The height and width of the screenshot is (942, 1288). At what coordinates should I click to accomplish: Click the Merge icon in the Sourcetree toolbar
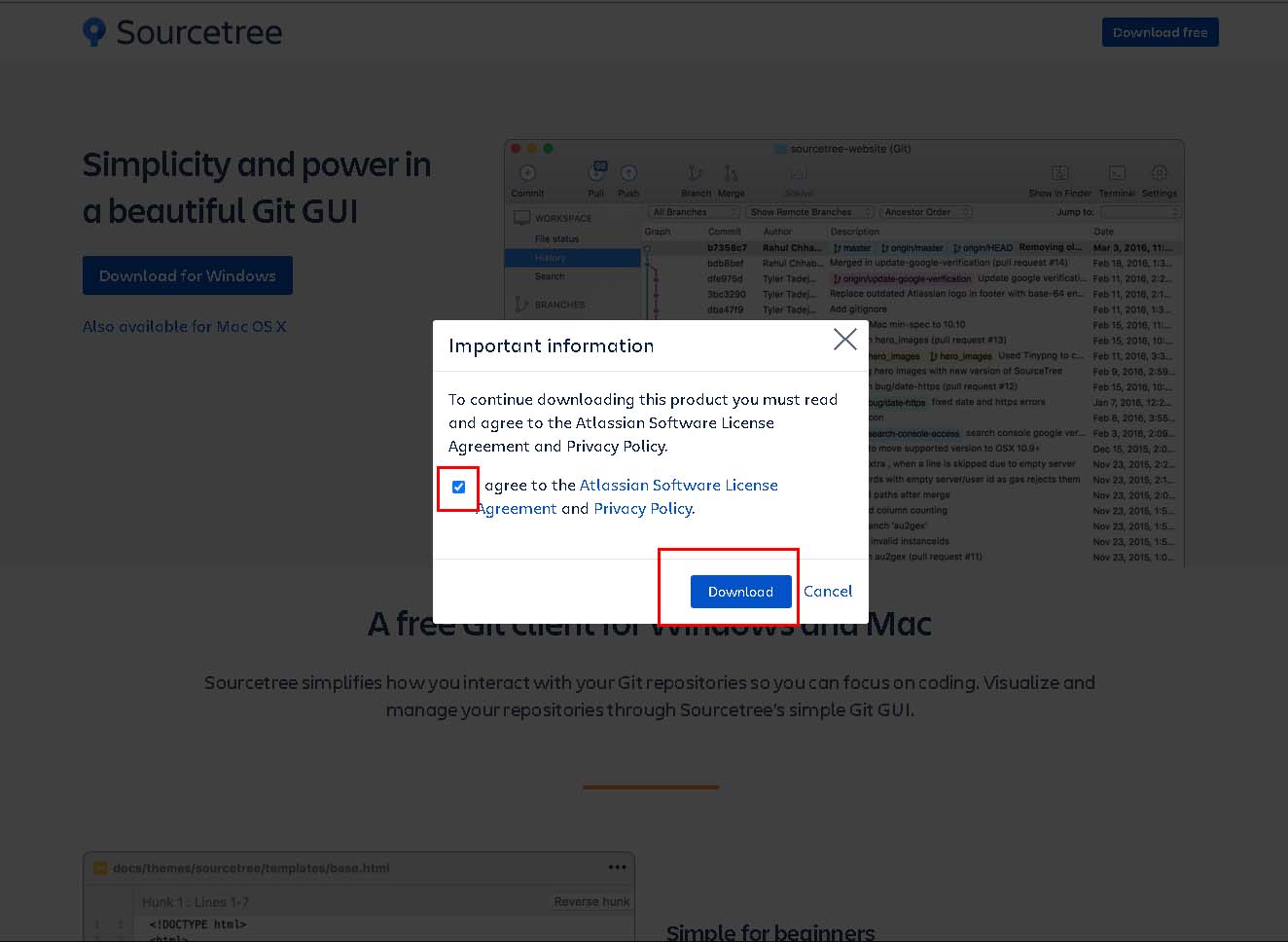tap(731, 173)
